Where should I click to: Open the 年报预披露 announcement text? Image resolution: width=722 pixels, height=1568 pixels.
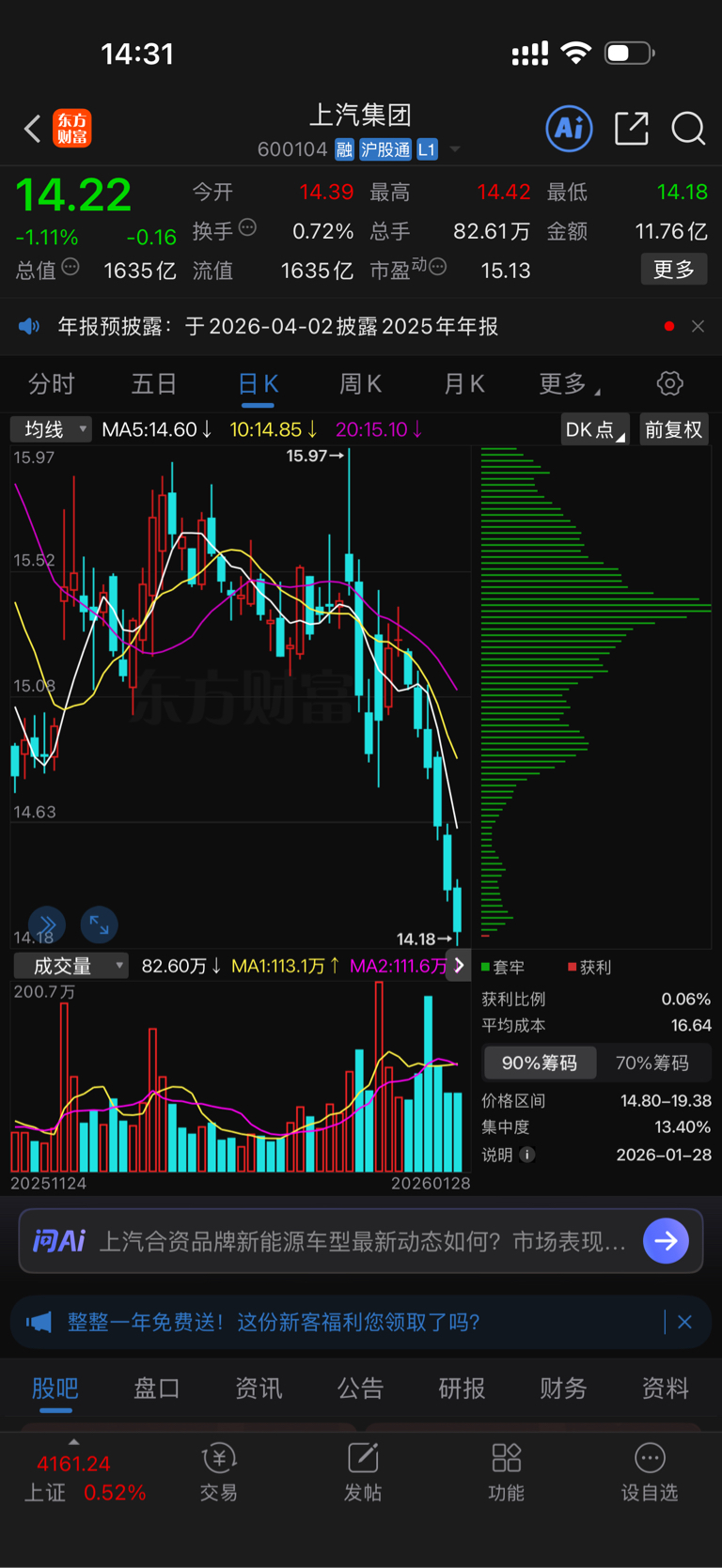tap(278, 326)
